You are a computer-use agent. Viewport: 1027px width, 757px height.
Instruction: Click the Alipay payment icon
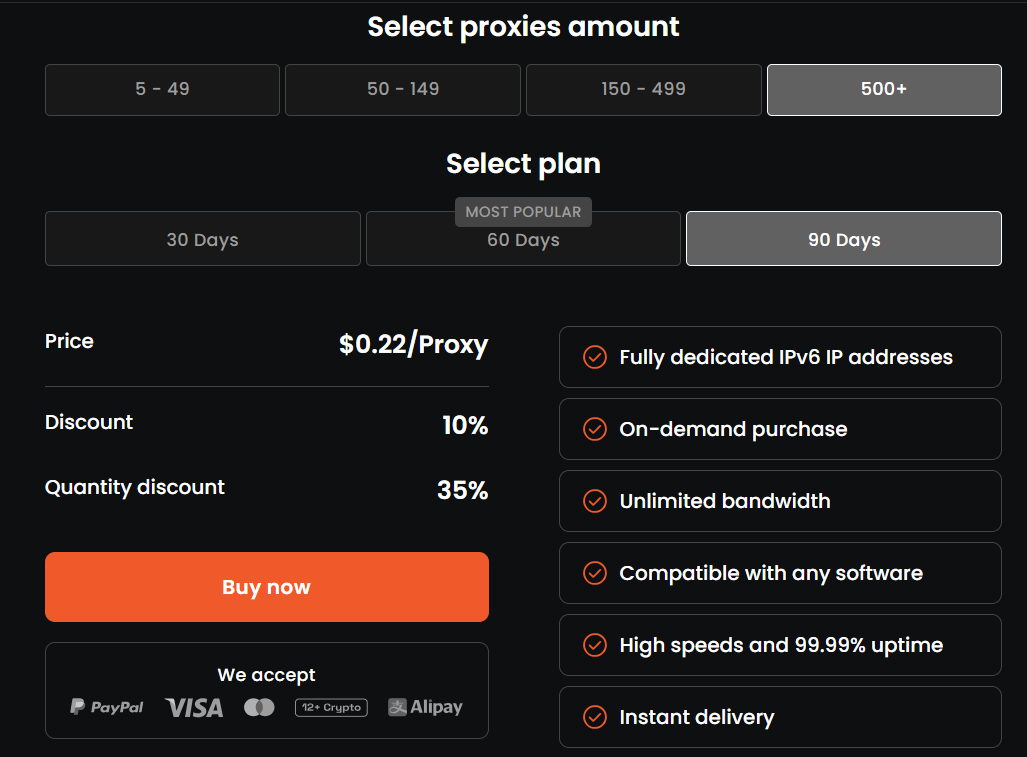[x=425, y=707]
